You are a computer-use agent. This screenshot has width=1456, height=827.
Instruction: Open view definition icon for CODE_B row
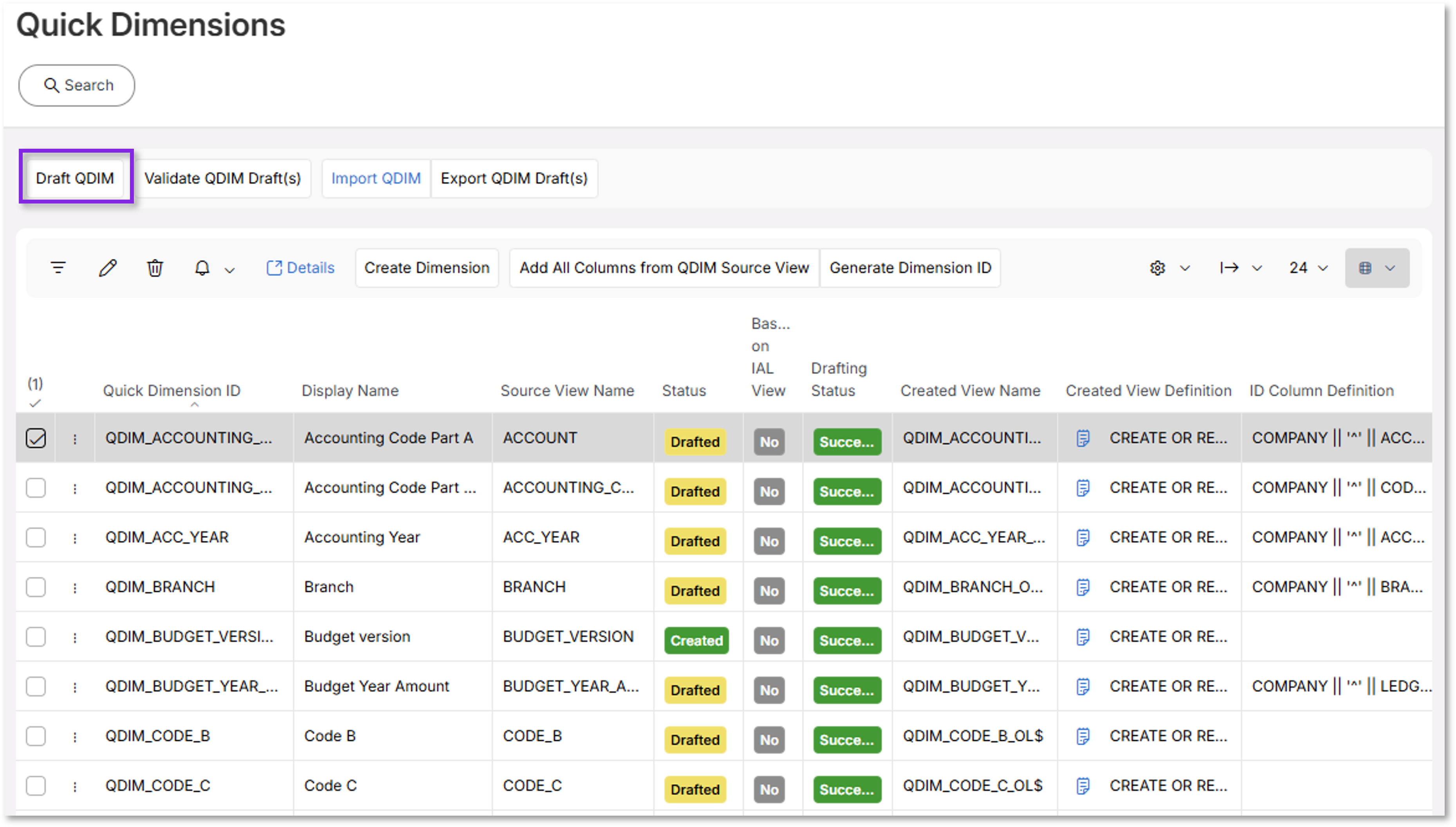point(1083,737)
